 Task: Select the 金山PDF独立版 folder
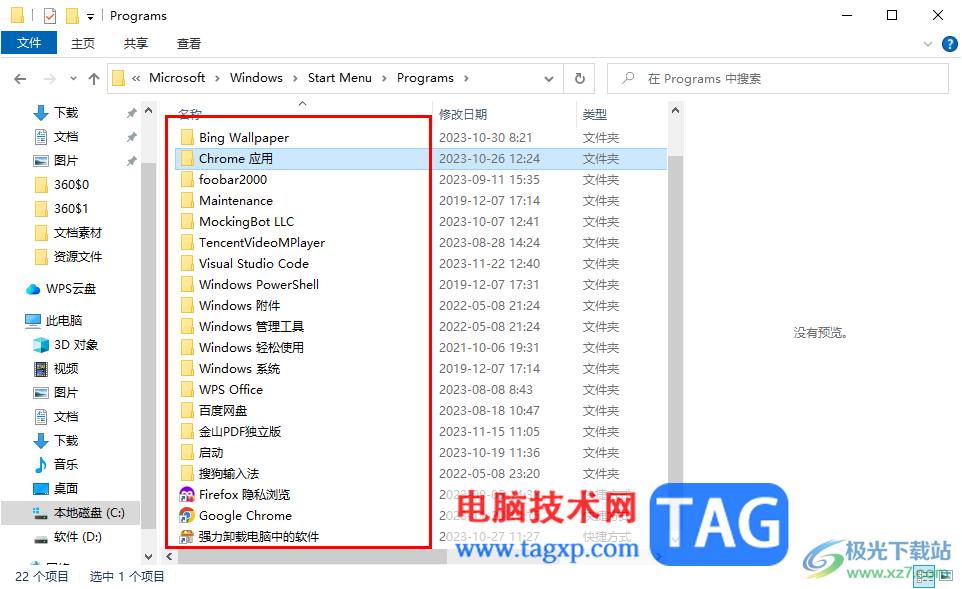[x=240, y=432]
